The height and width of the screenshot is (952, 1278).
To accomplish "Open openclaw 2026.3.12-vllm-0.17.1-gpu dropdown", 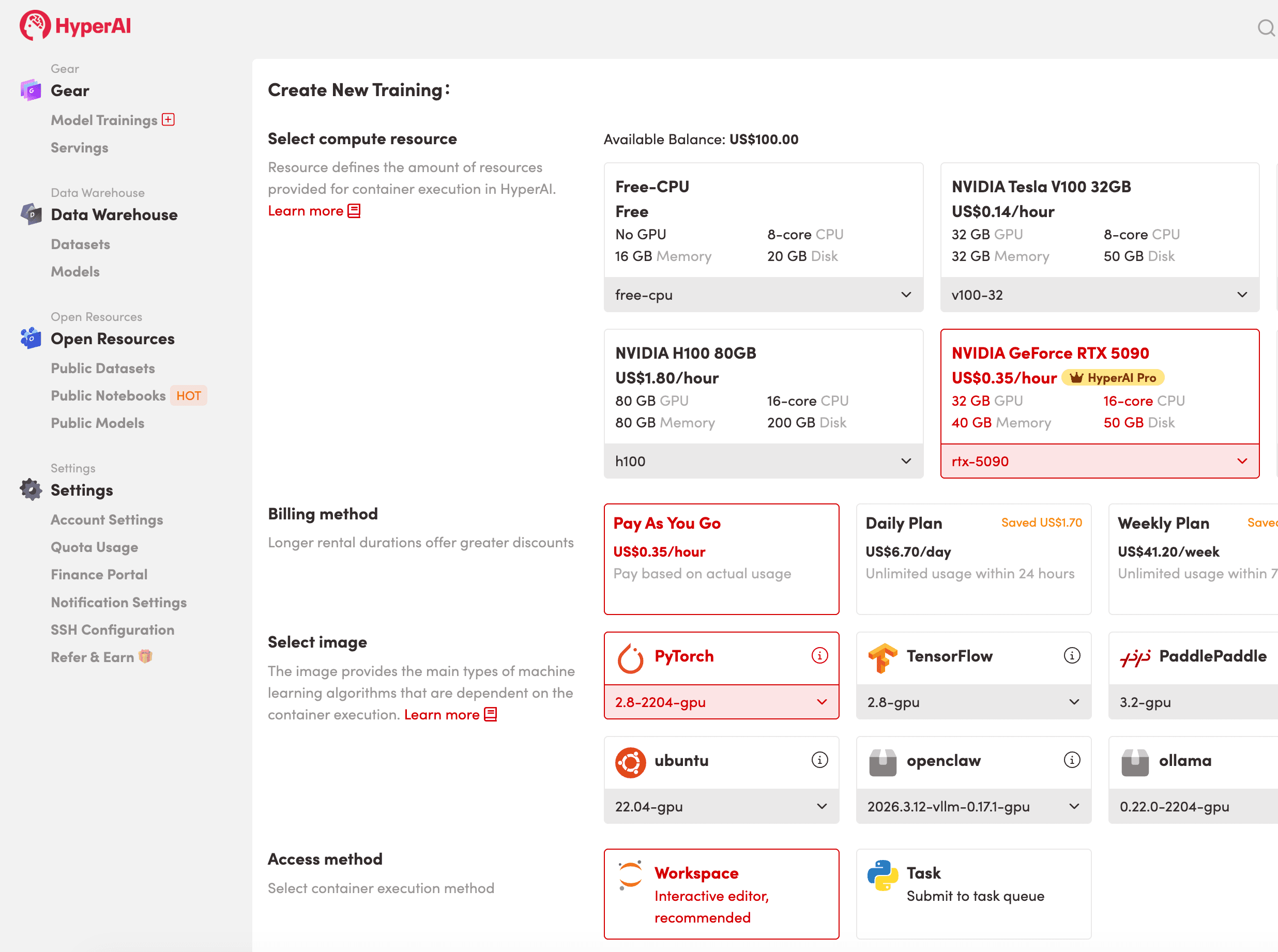I will click(973, 806).
